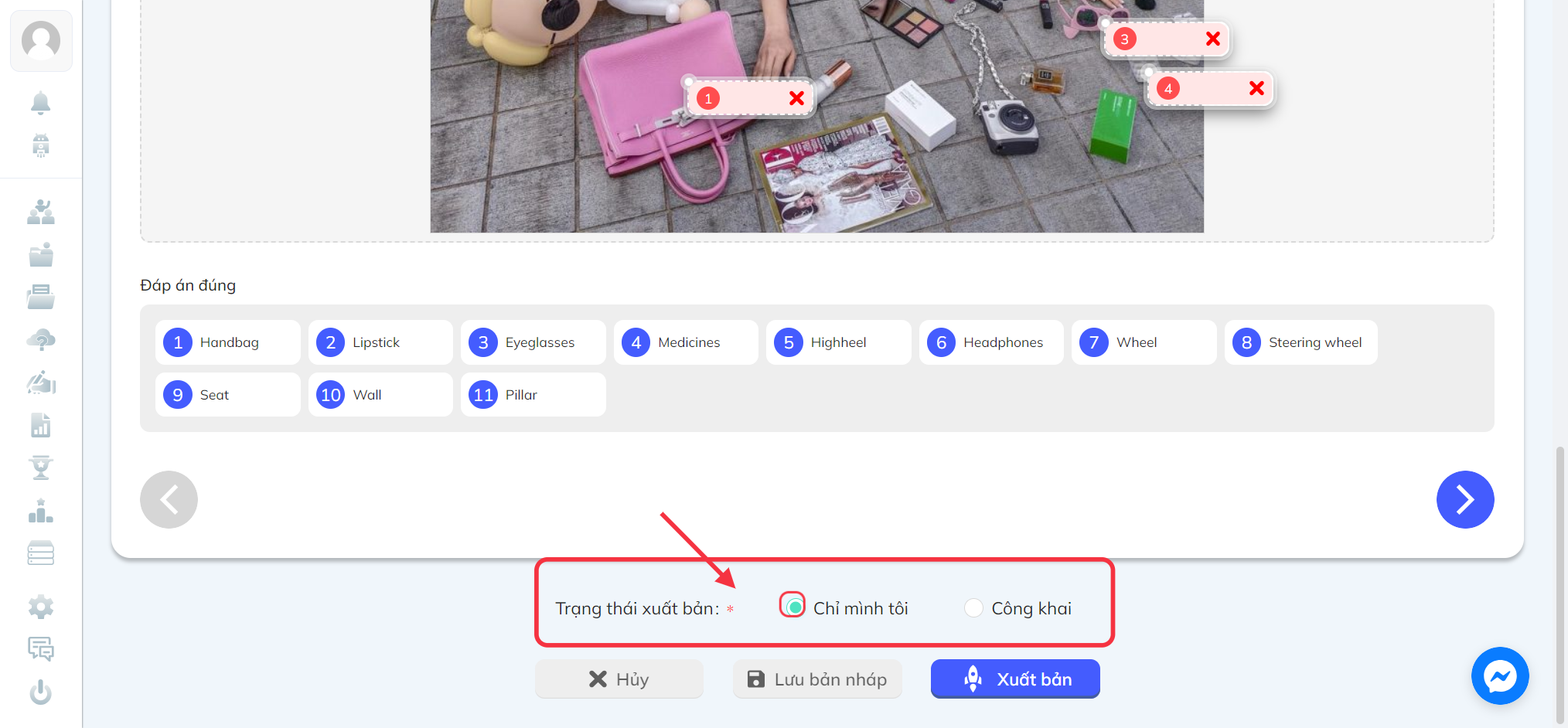Screen dimensions: 1568x728
Task: Select answer 3 Eyeglasses
Action: click(x=533, y=342)
